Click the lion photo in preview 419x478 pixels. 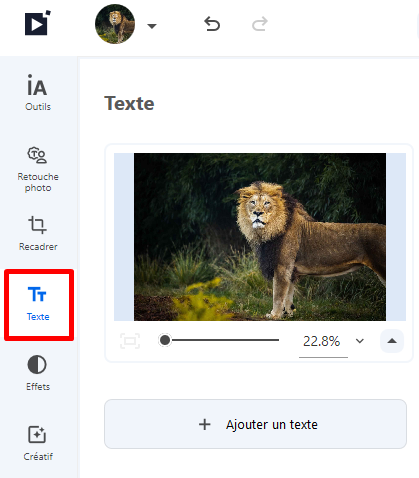point(260,237)
